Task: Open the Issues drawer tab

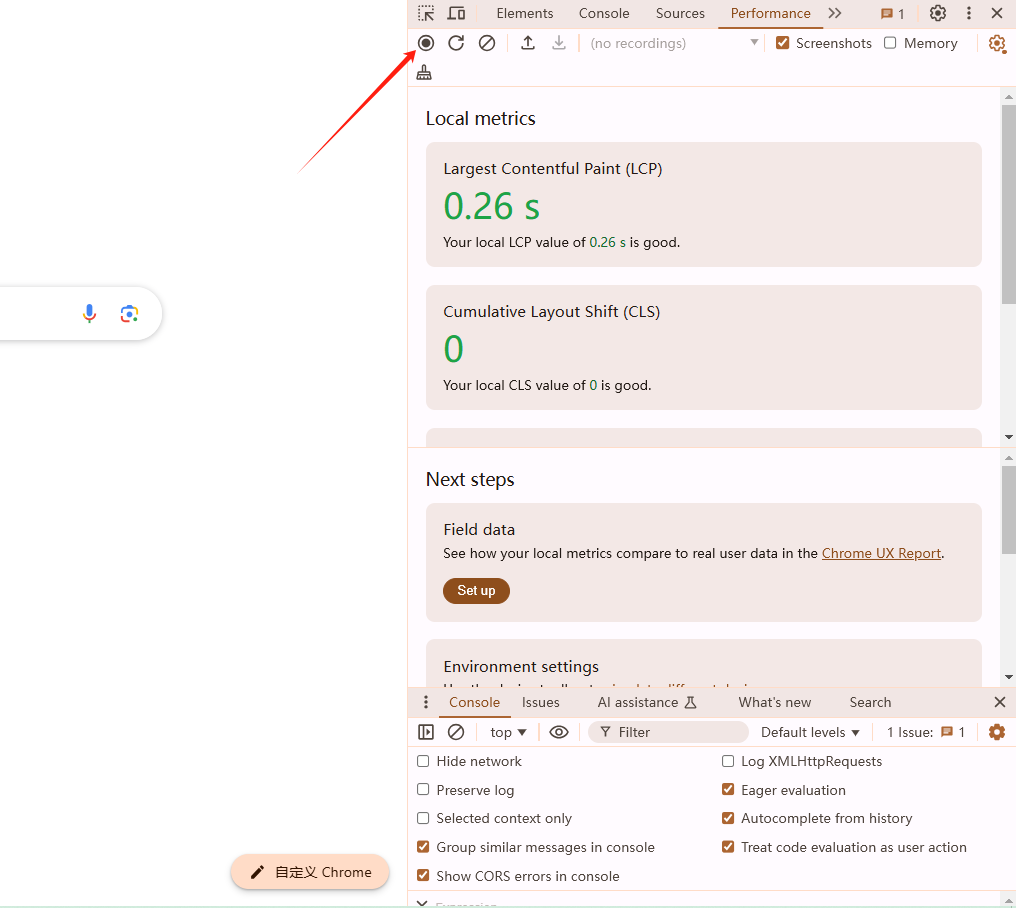Action: pyautogui.click(x=540, y=702)
